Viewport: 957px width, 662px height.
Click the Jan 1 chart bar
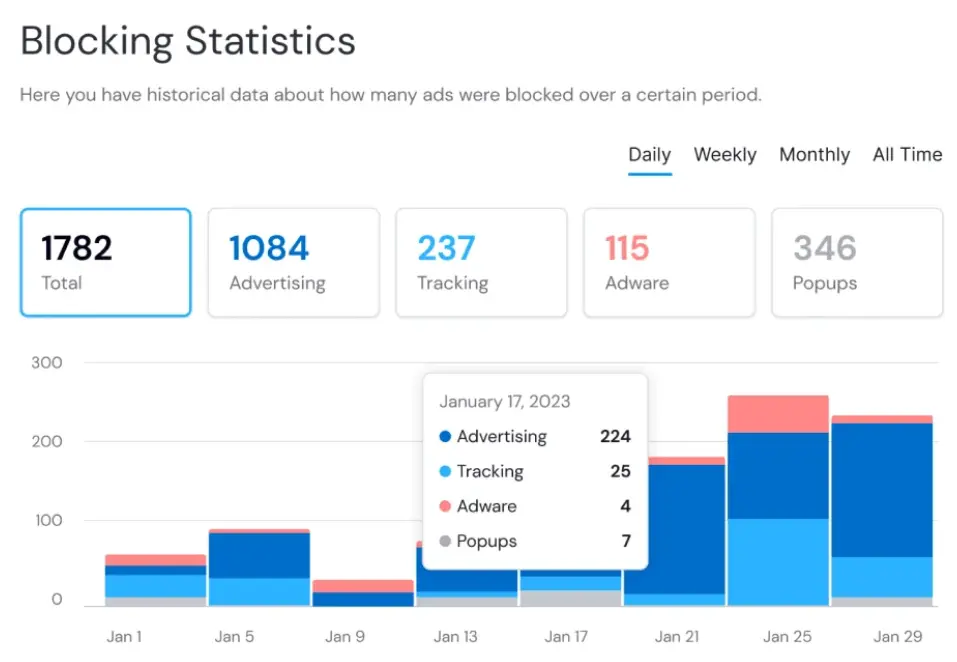(155, 581)
